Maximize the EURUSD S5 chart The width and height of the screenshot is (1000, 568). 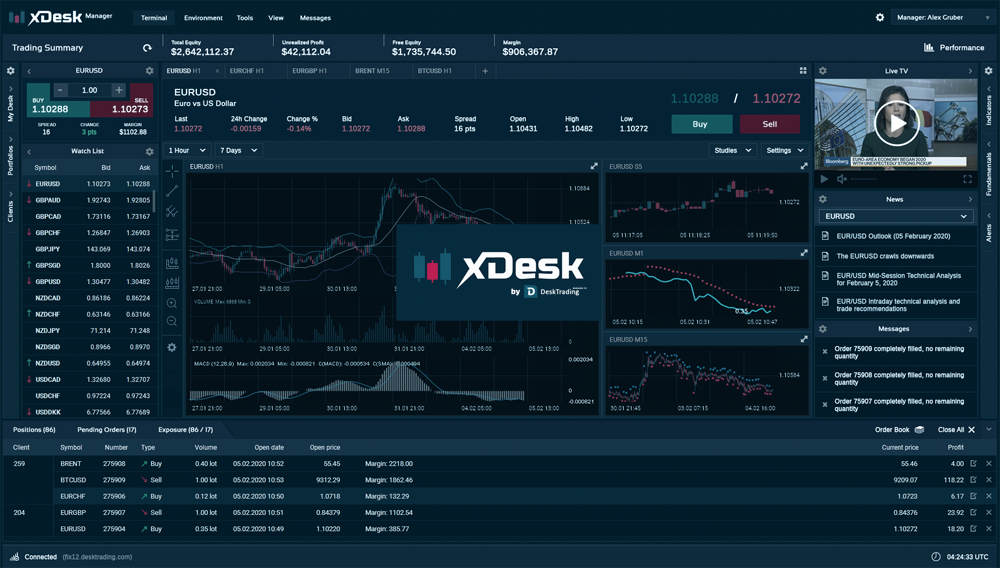tap(804, 166)
